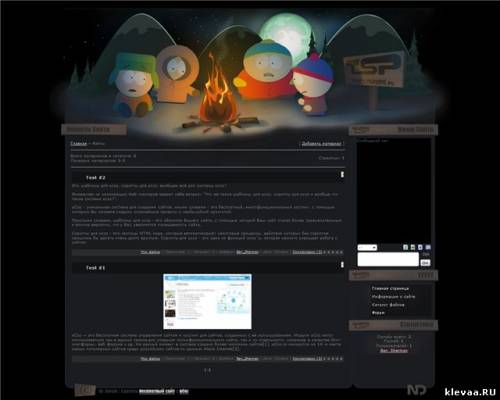Viewport: 500px width, 400px height.
Task: Click the Ser_Sherman user link in statistics
Action: (x=394, y=350)
